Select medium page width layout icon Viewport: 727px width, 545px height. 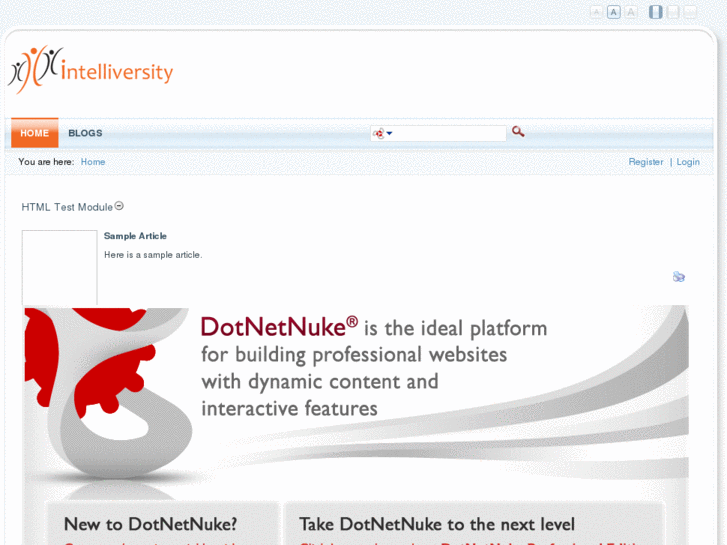673,12
